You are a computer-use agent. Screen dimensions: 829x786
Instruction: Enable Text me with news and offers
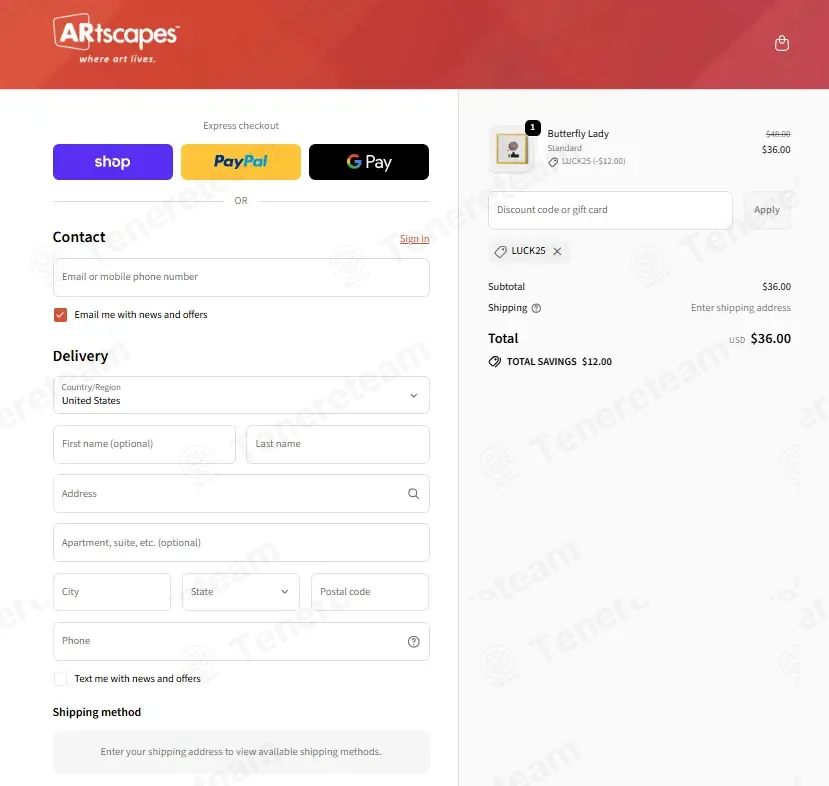tap(60, 679)
